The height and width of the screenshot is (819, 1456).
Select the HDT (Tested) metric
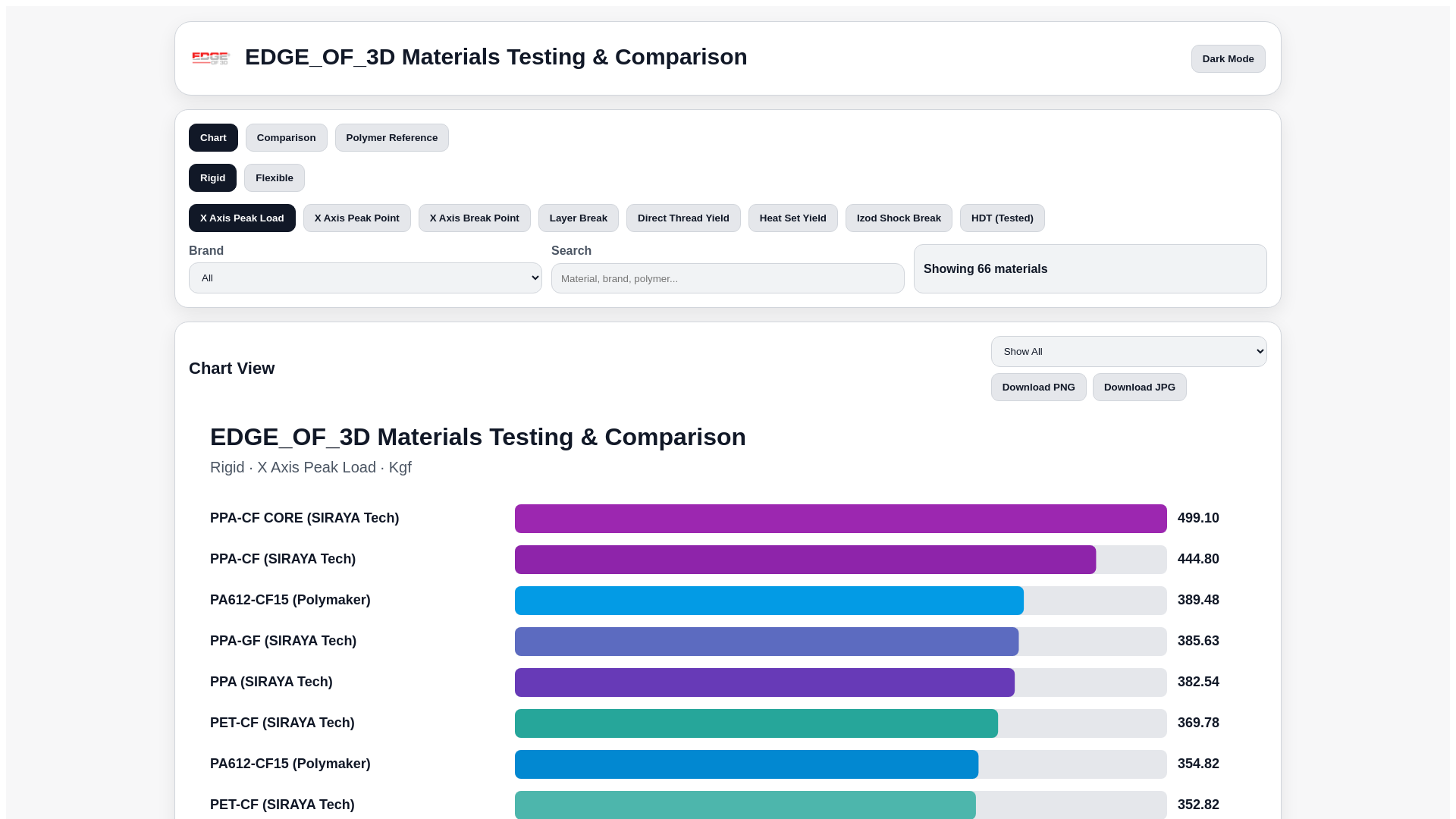coord(1002,218)
